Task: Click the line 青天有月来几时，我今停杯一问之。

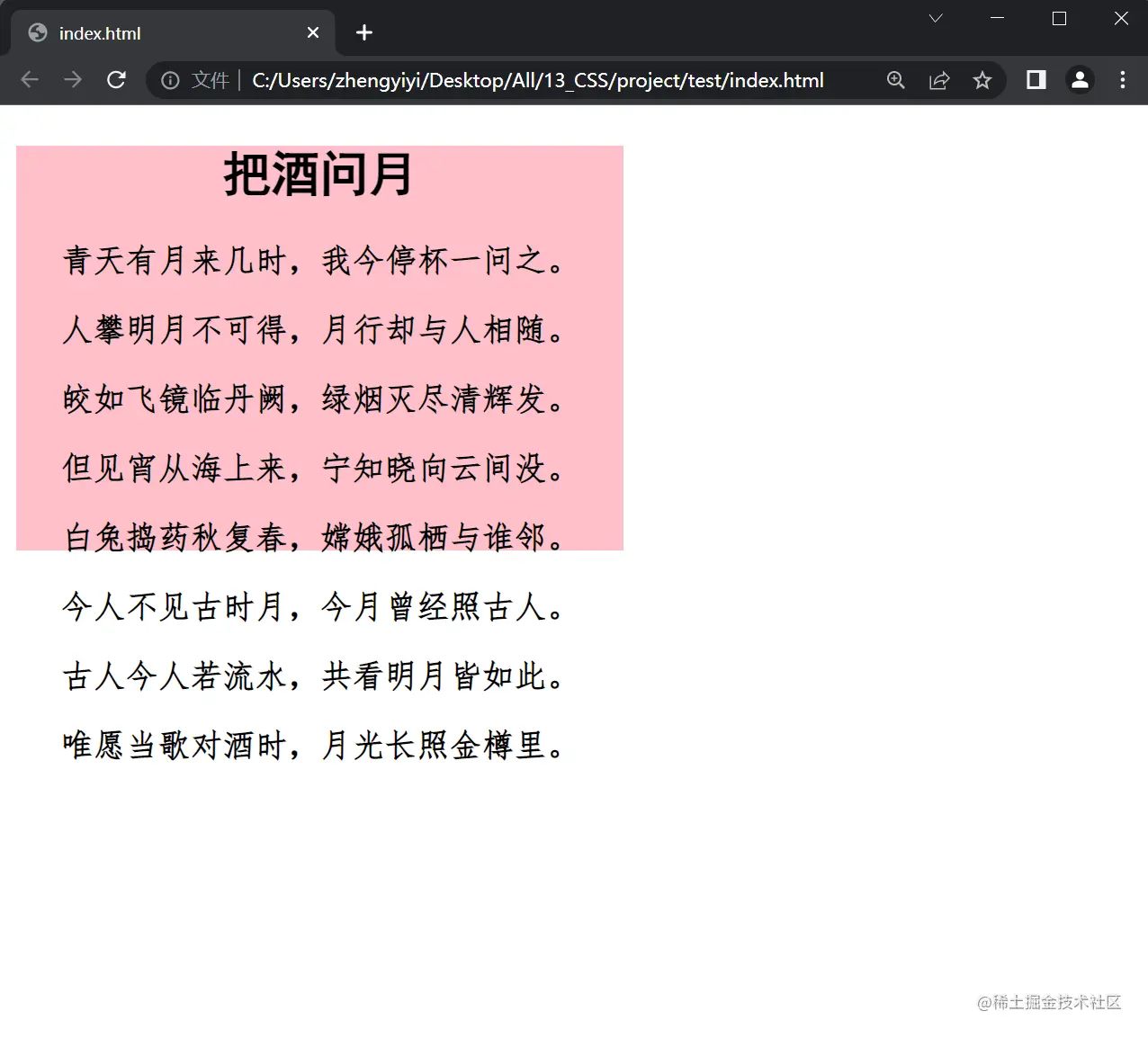Action: 315,261
